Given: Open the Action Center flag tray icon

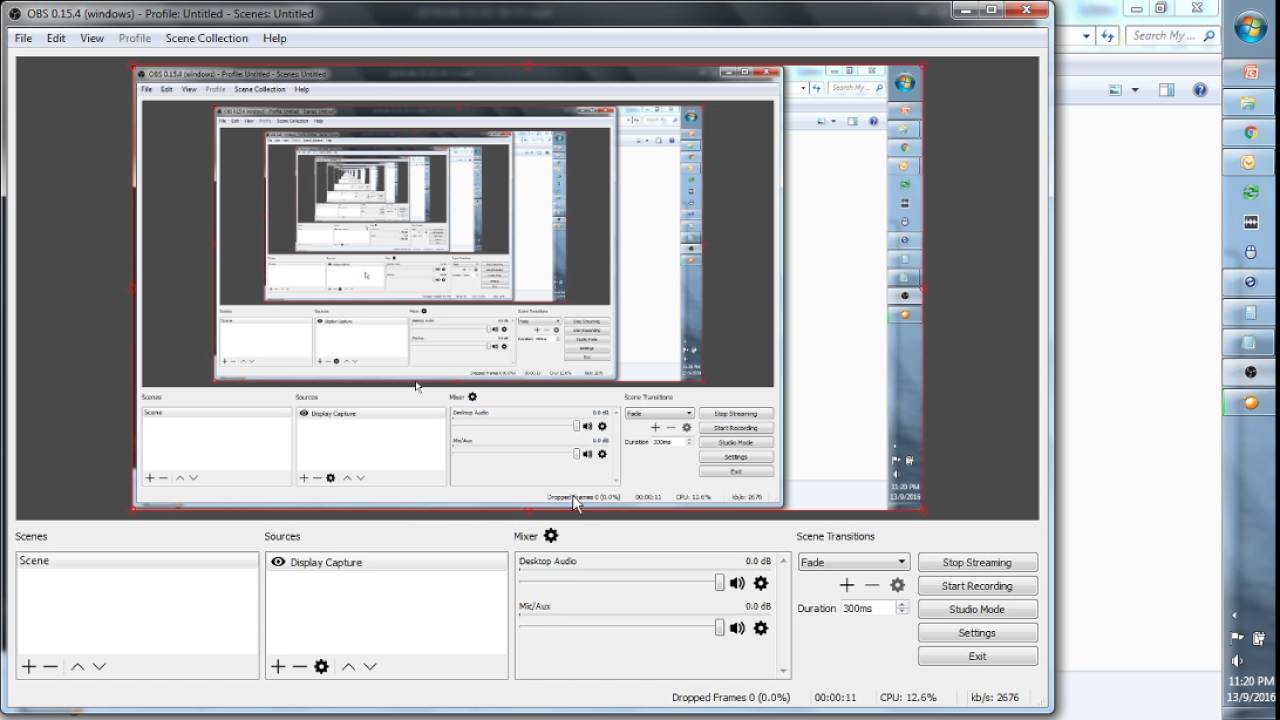Looking at the screenshot, I should pos(1238,637).
